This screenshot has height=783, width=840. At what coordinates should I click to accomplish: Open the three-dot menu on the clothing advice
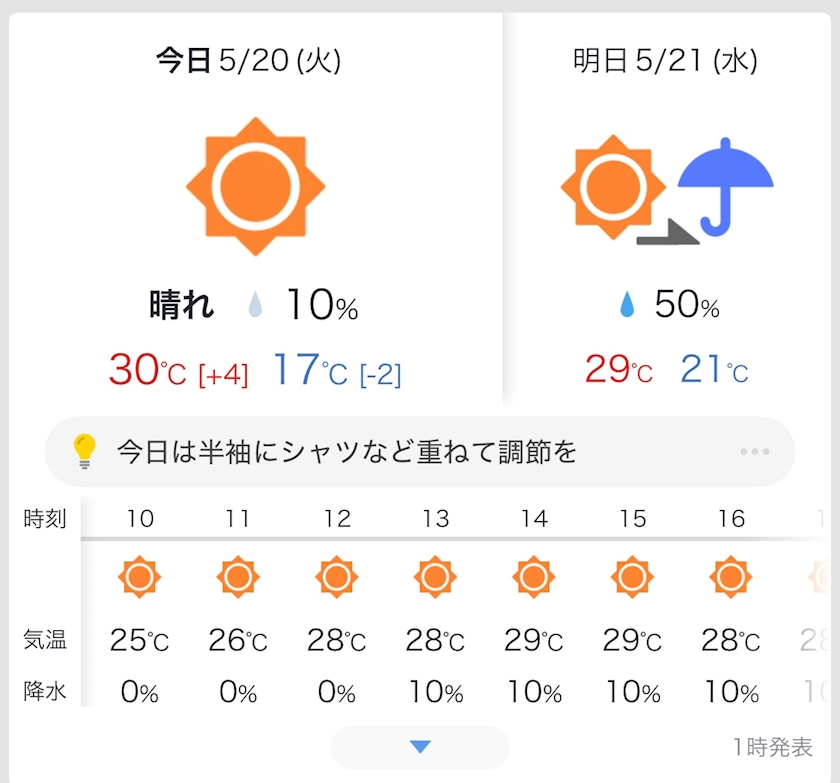pyautogui.click(x=754, y=452)
